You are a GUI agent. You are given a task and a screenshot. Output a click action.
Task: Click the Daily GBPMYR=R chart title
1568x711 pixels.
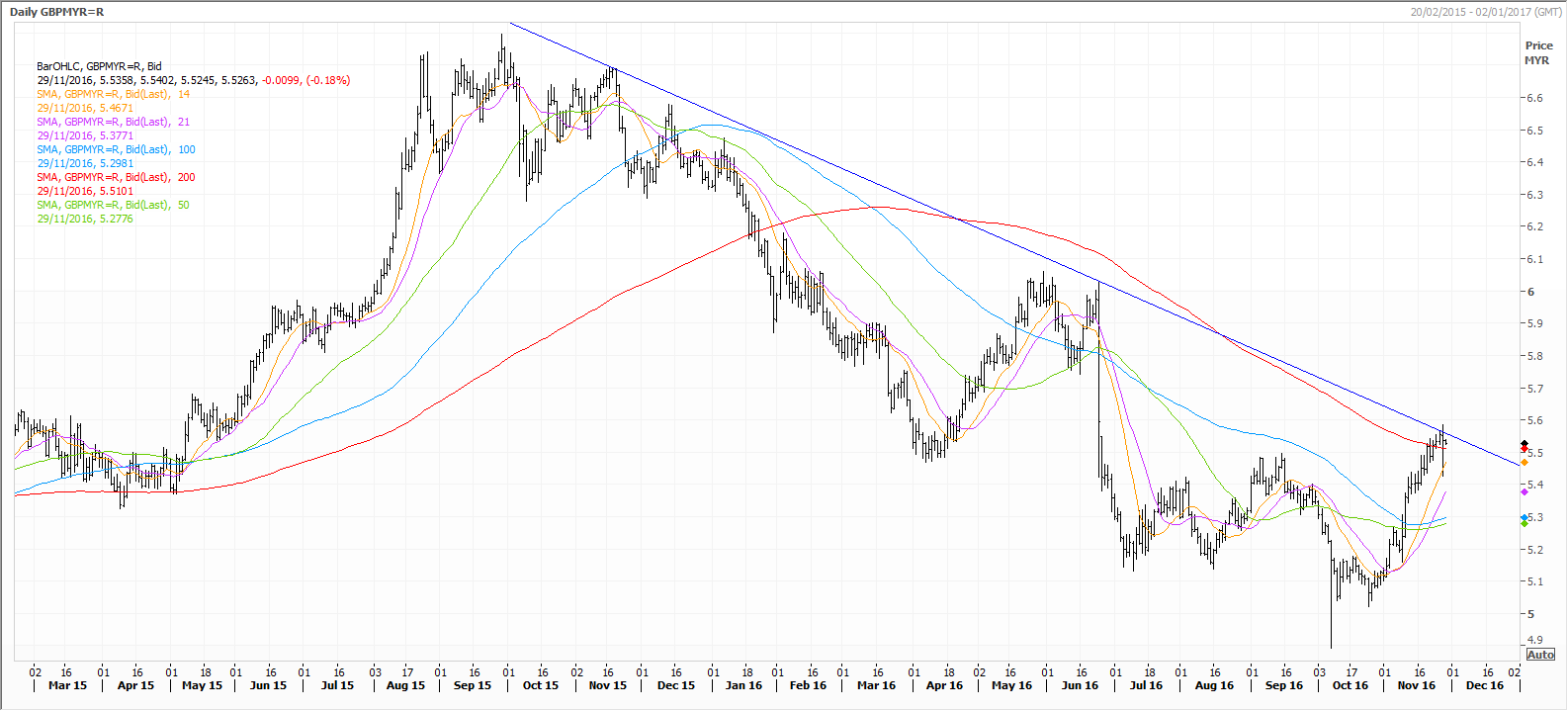click(x=56, y=12)
